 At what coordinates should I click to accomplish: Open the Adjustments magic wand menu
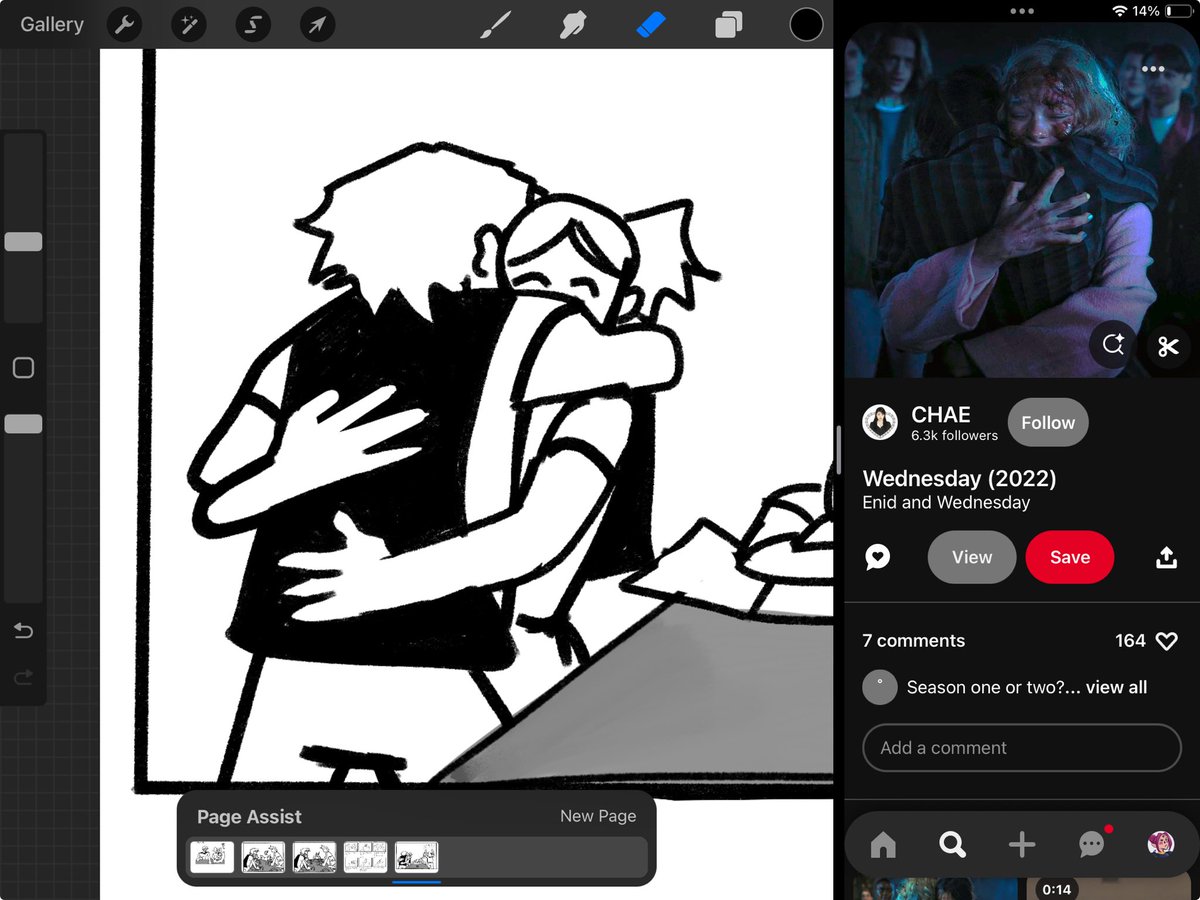coord(188,24)
